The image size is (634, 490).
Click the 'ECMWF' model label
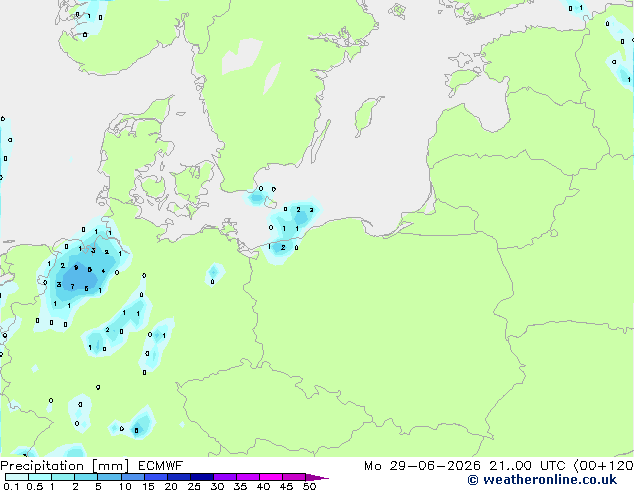[x=160, y=466]
